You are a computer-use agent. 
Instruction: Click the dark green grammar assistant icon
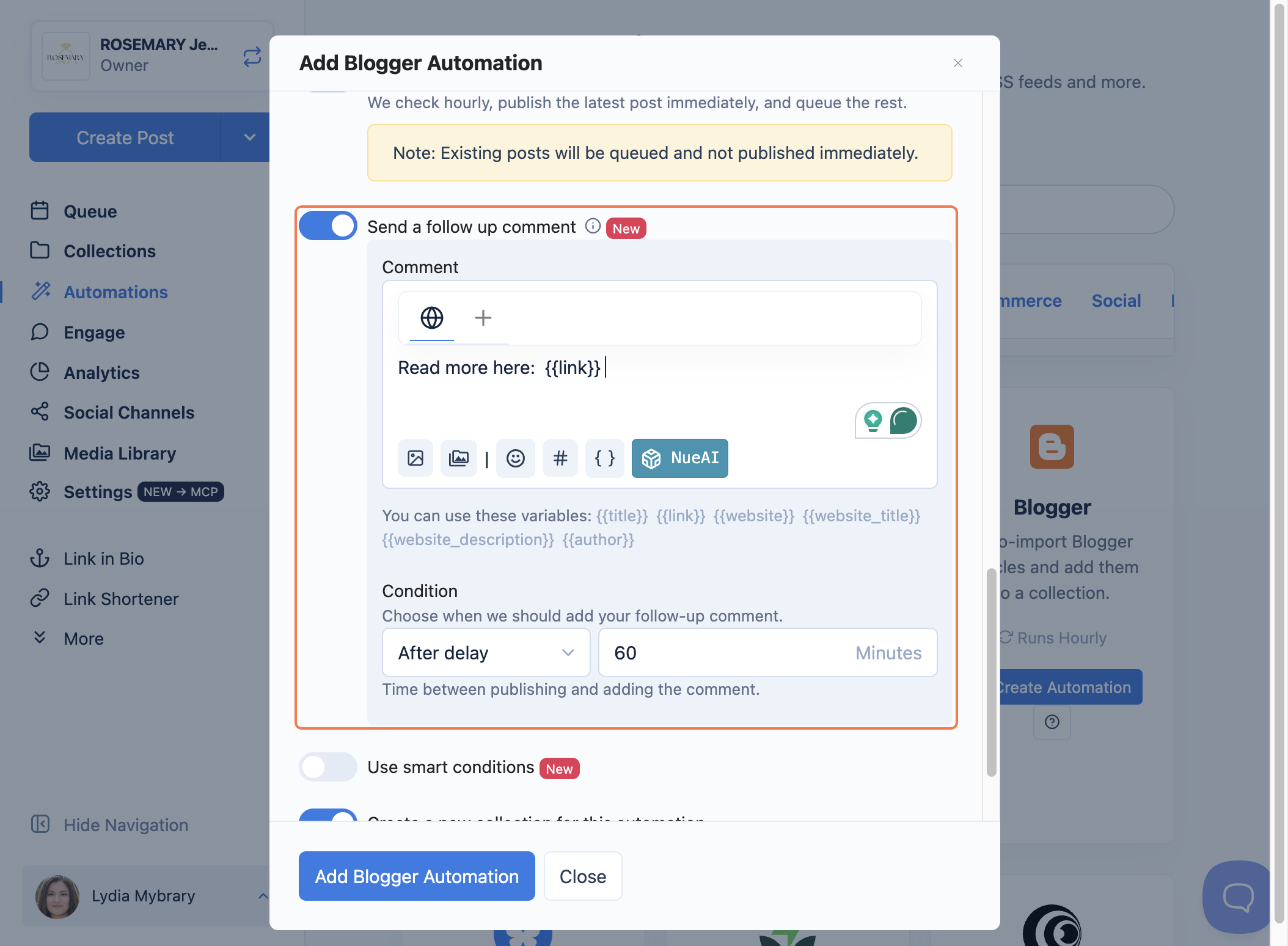(904, 420)
